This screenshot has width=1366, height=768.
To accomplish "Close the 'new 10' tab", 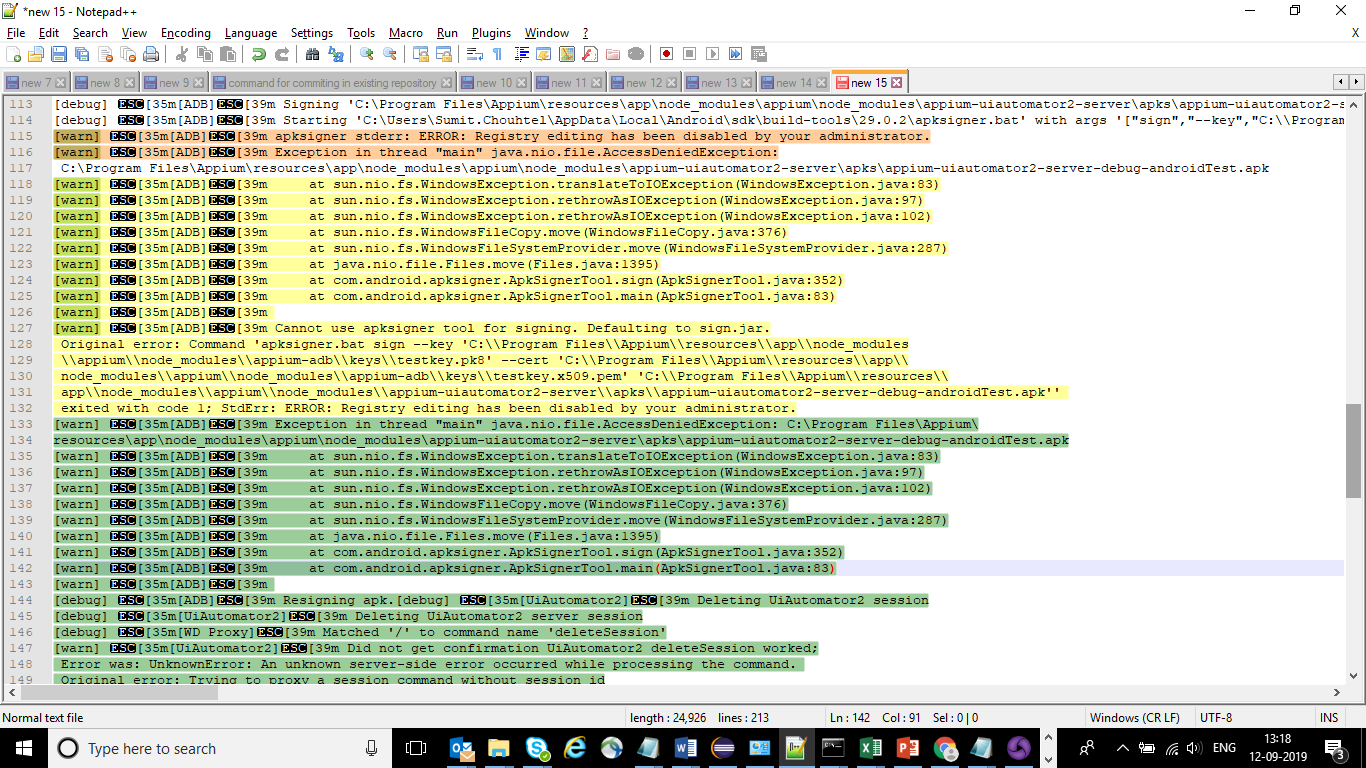I will [x=521, y=83].
